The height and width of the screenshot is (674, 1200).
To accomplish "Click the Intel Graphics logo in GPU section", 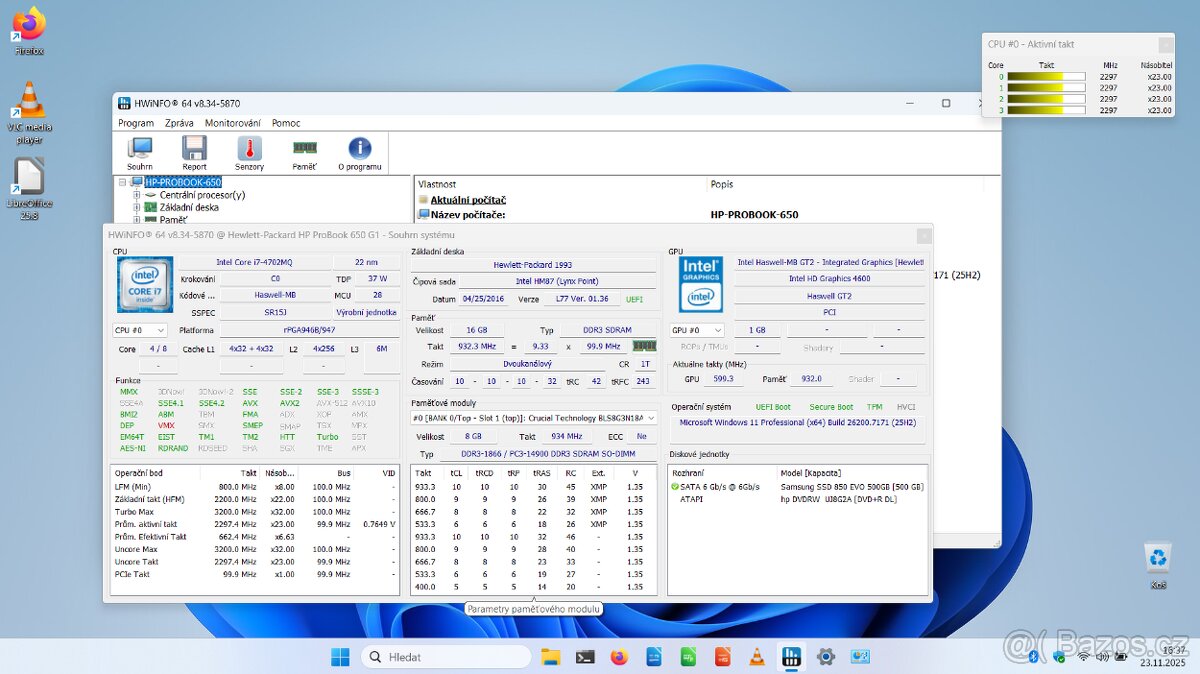I will (x=700, y=283).
